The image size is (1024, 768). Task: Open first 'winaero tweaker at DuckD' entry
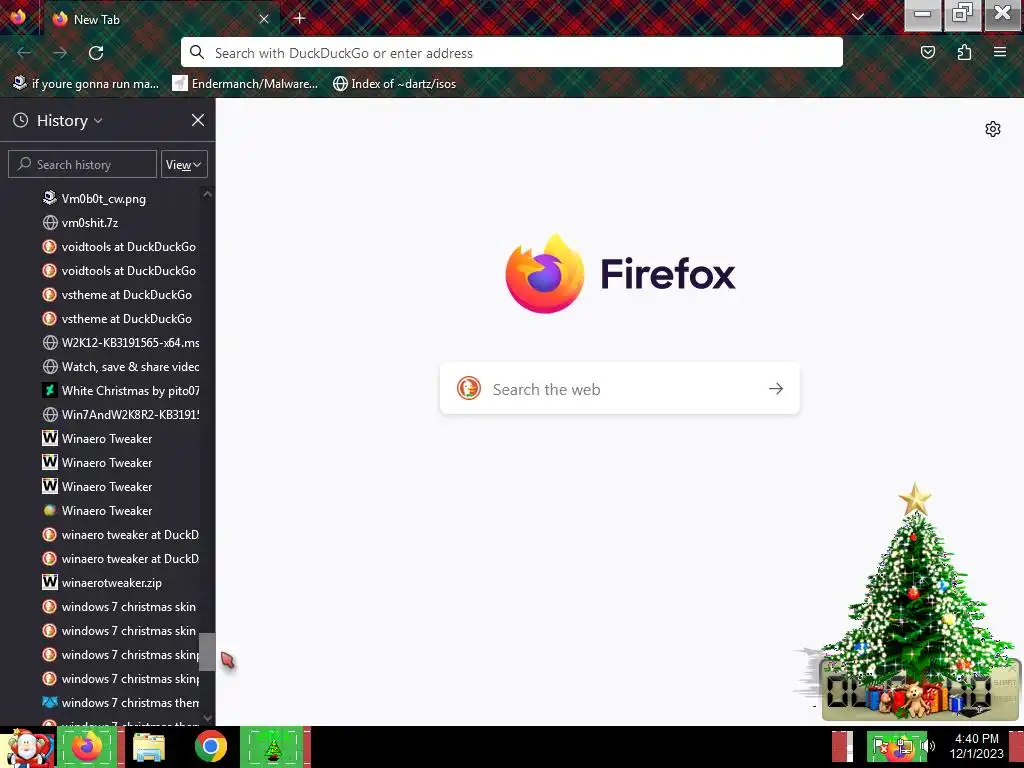pyautogui.click(x=120, y=535)
